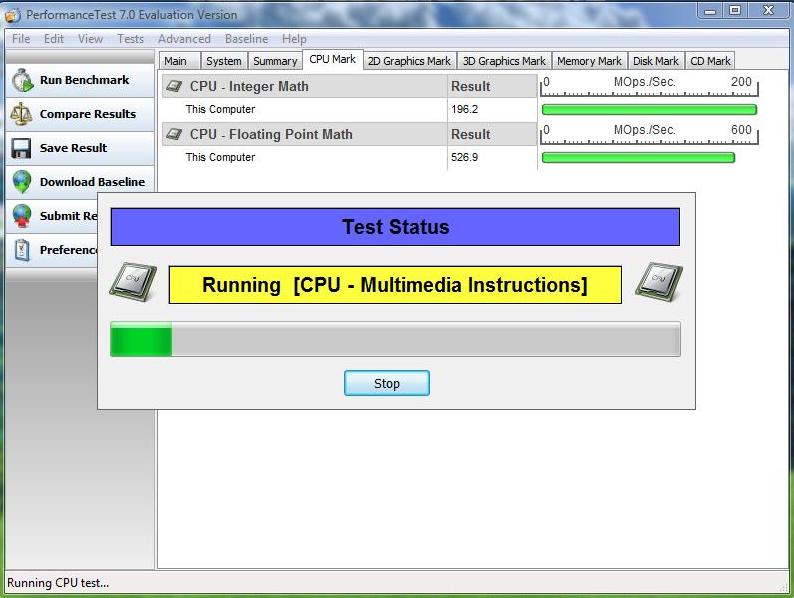Click the Submit Results globe icon
794x598 pixels.
click(x=22, y=216)
